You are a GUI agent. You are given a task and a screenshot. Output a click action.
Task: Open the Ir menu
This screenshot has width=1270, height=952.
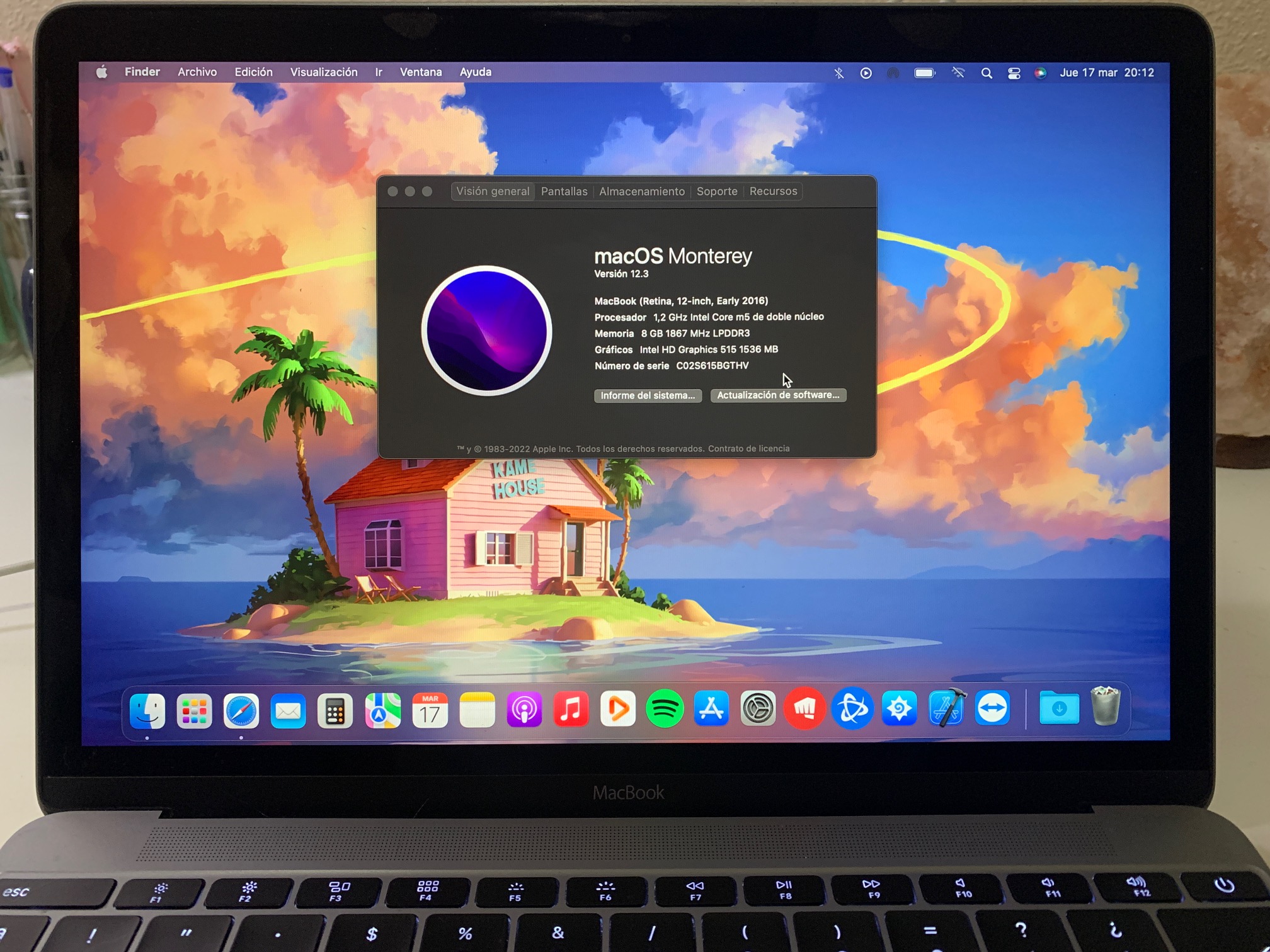[x=379, y=72]
